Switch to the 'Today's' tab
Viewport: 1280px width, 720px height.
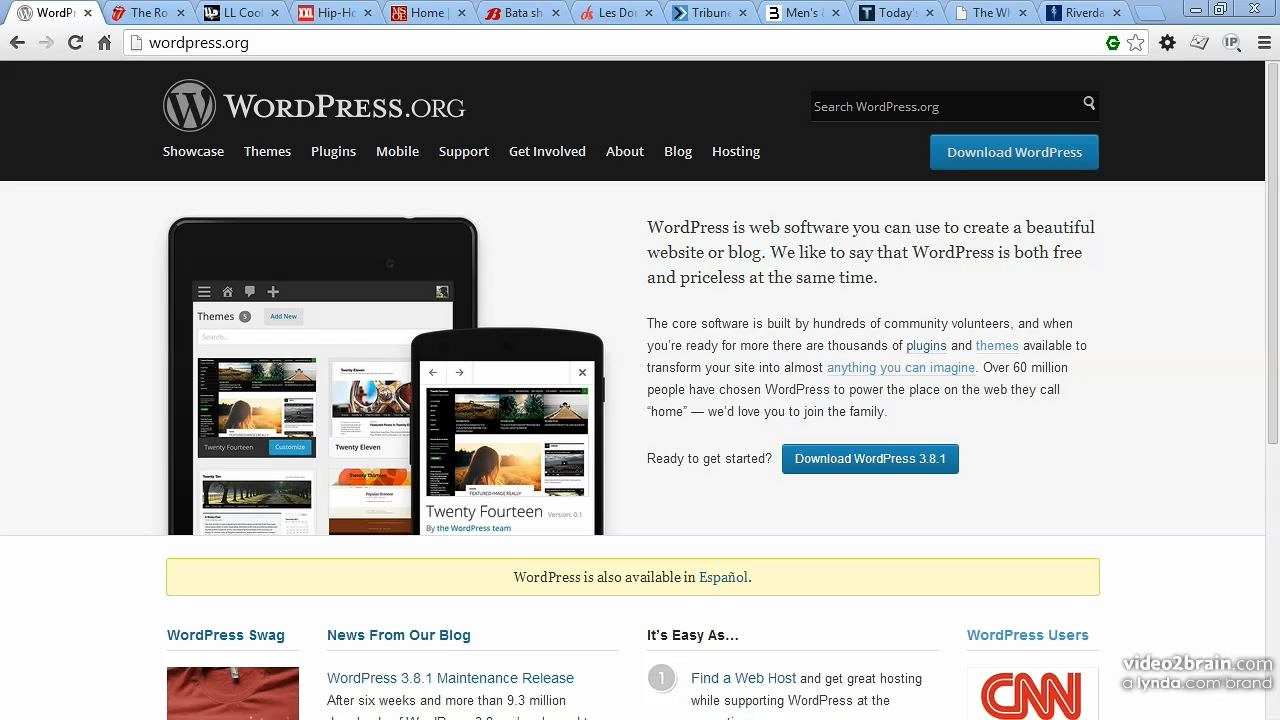[x=898, y=13]
